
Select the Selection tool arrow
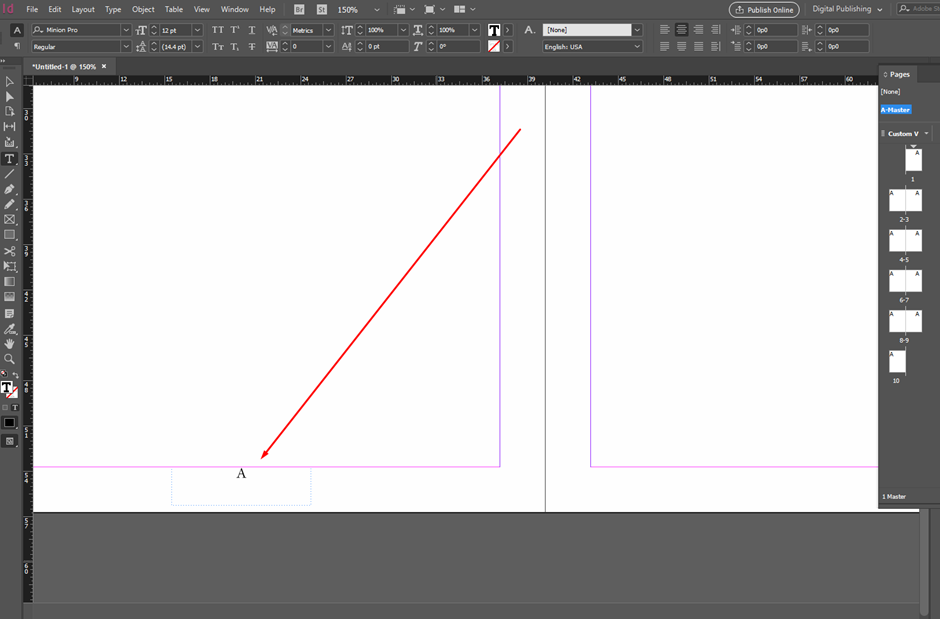click(9, 81)
